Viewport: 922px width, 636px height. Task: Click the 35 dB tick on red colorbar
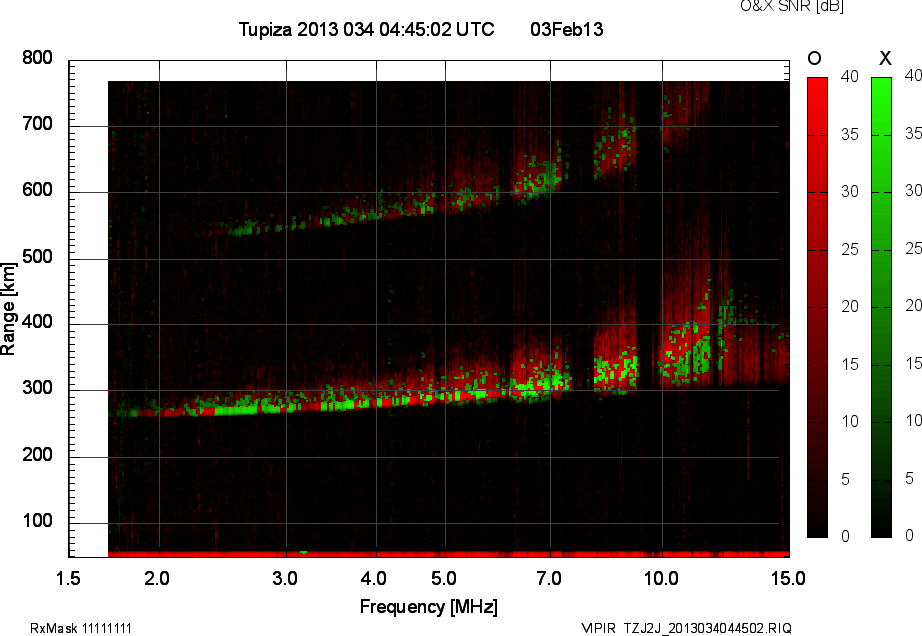coord(850,135)
